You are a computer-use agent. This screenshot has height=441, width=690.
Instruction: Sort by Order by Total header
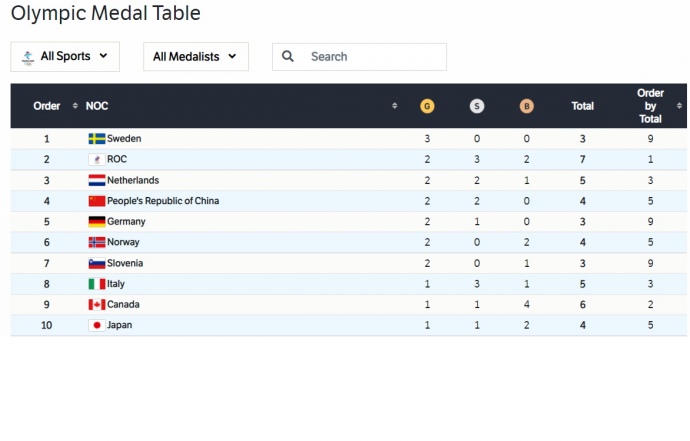click(650, 106)
